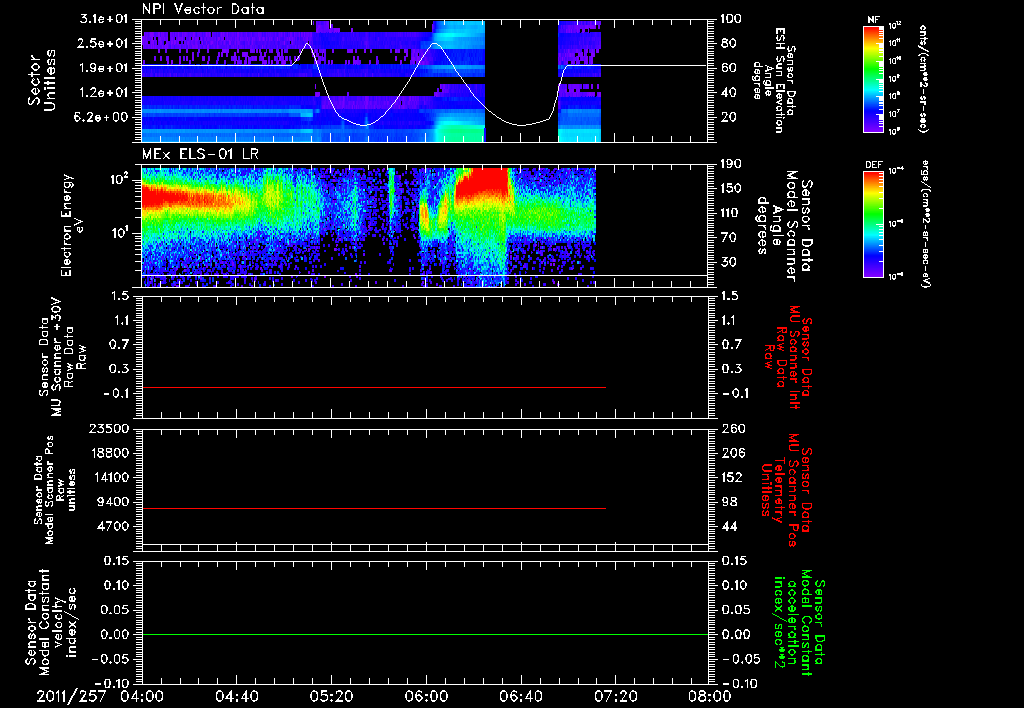Click the red MU Scanner Inh axis label
The image size is (1024, 708).
click(x=788, y=357)
